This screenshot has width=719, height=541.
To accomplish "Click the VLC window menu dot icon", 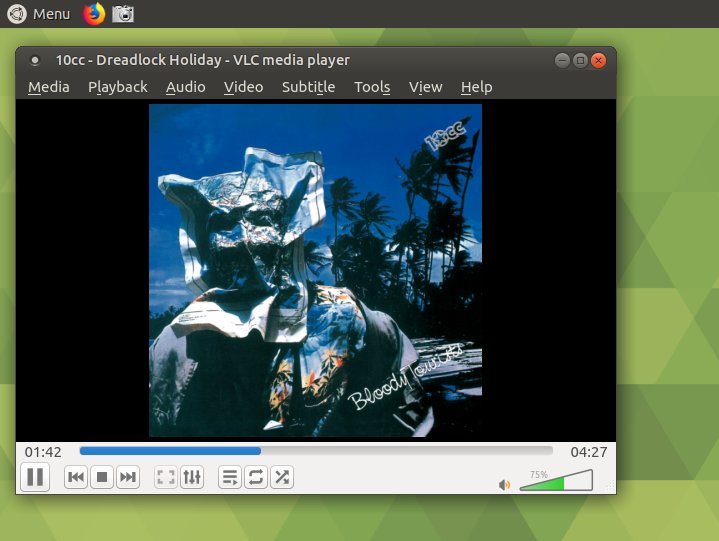I will point(34,60).
